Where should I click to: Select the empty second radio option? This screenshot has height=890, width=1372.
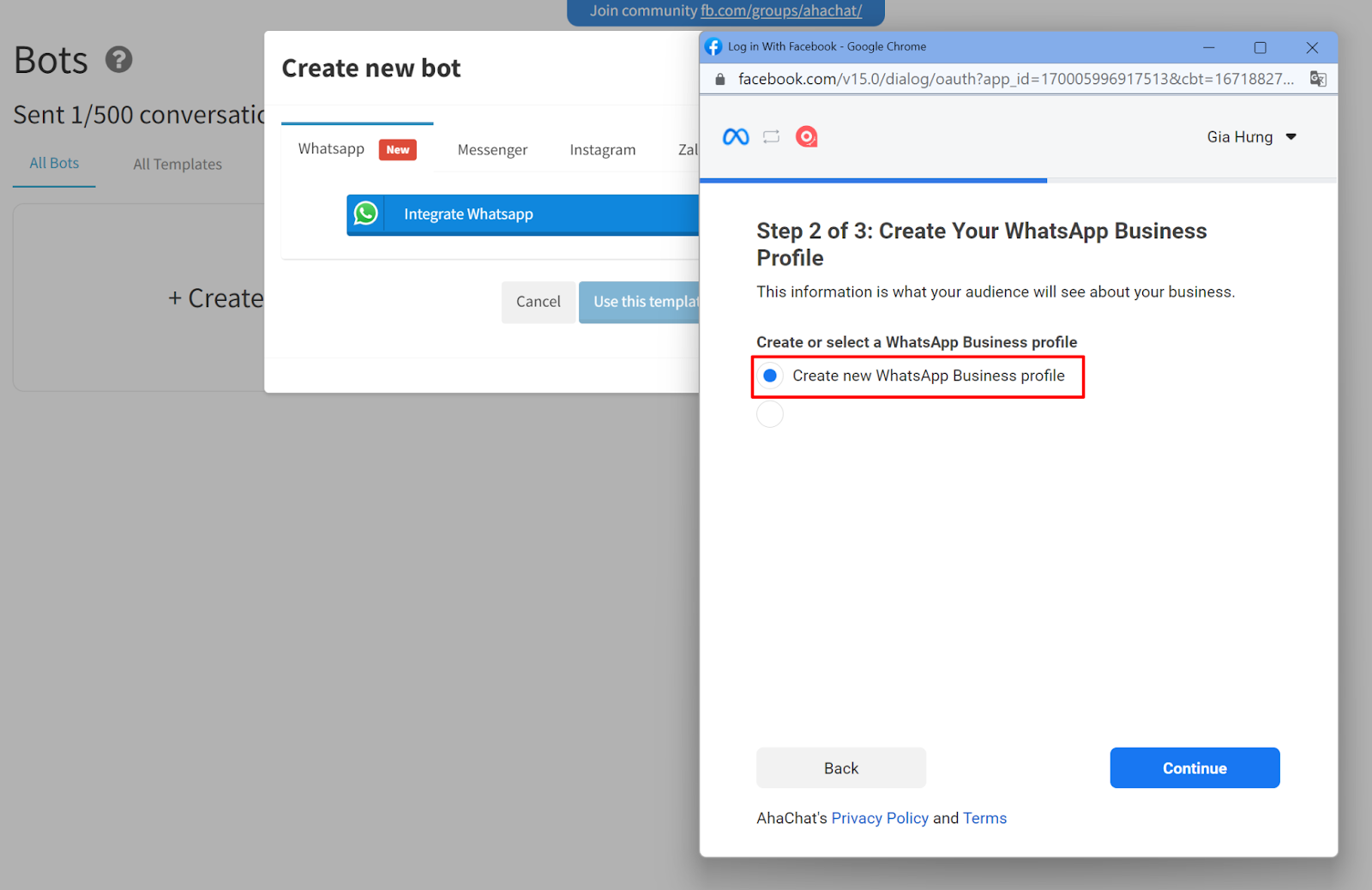770,414
